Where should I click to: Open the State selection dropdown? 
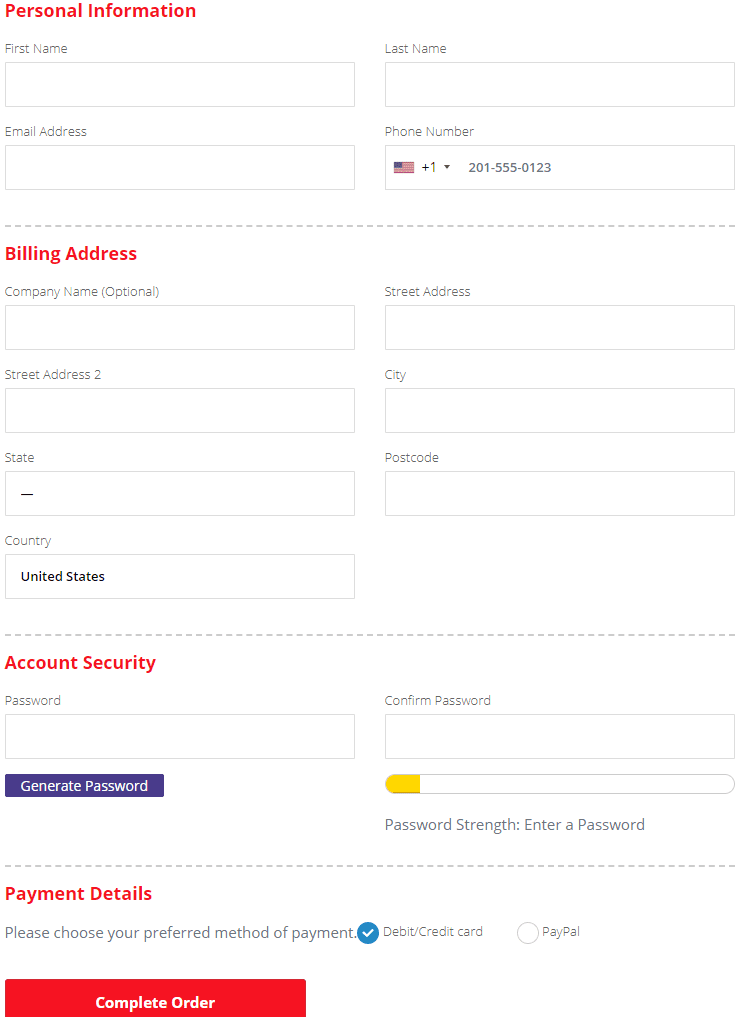(180, 494)
